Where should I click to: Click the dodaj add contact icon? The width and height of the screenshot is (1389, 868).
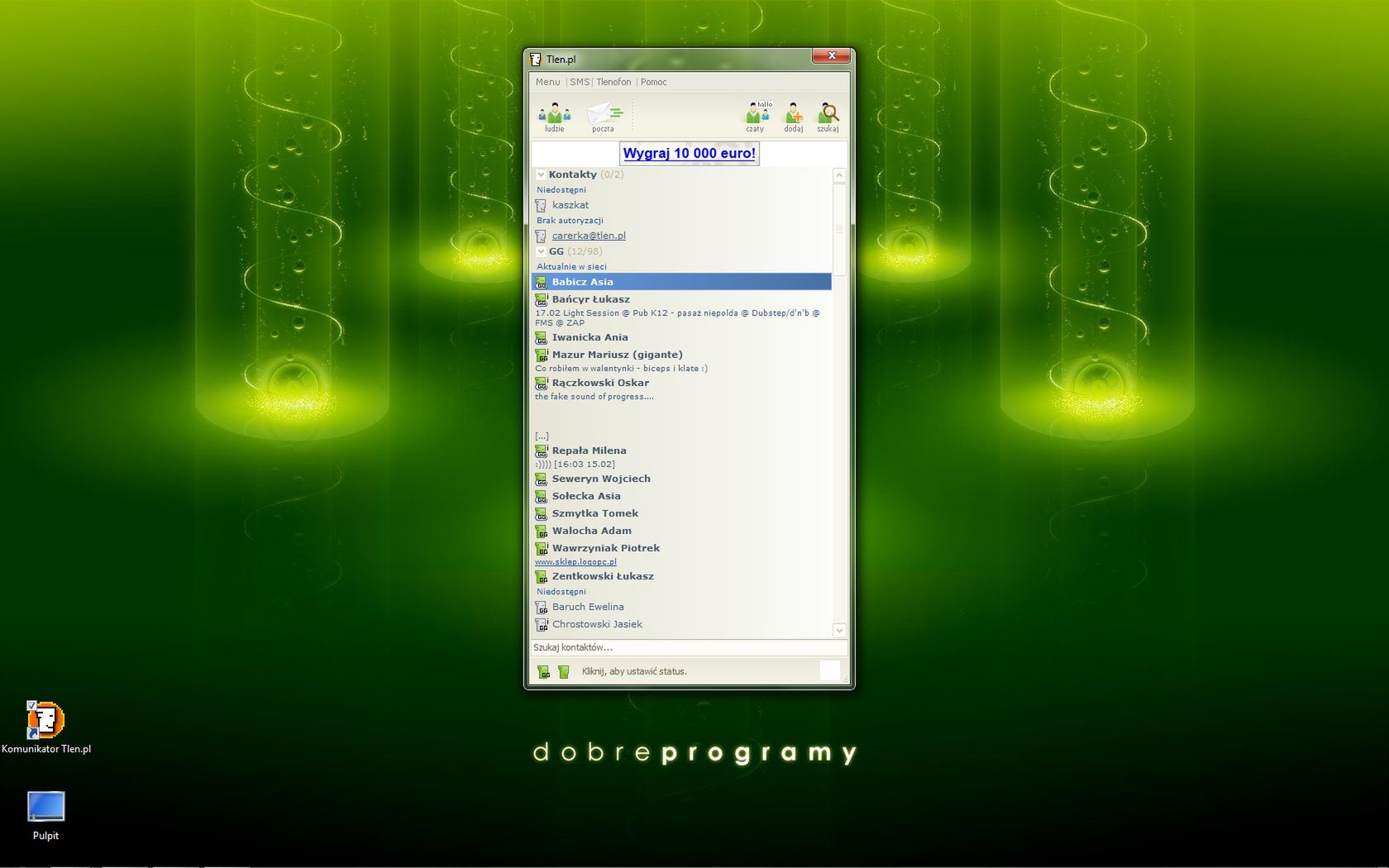pos(793,117)
